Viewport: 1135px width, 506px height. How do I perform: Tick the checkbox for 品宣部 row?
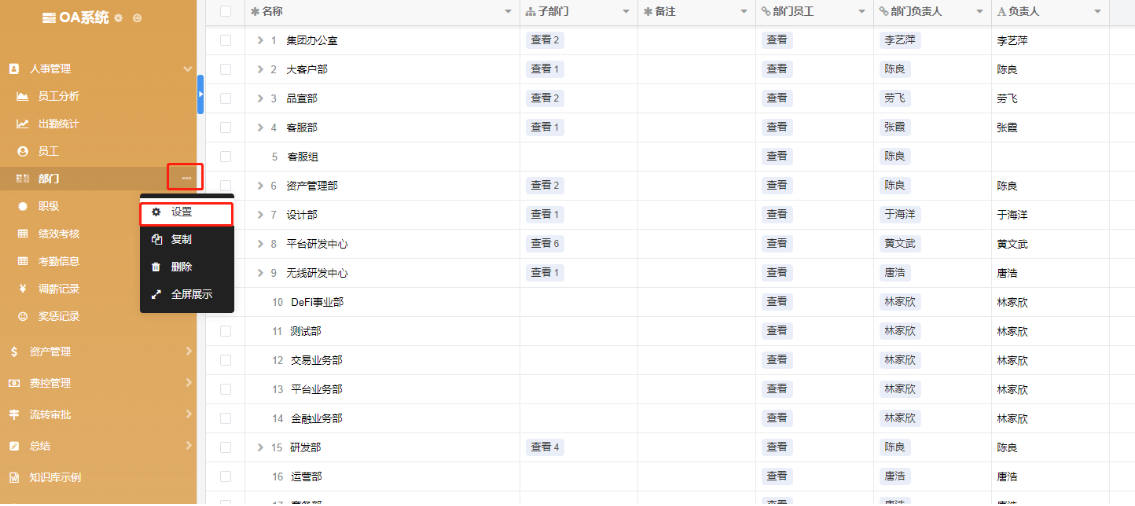pos(226,98)
